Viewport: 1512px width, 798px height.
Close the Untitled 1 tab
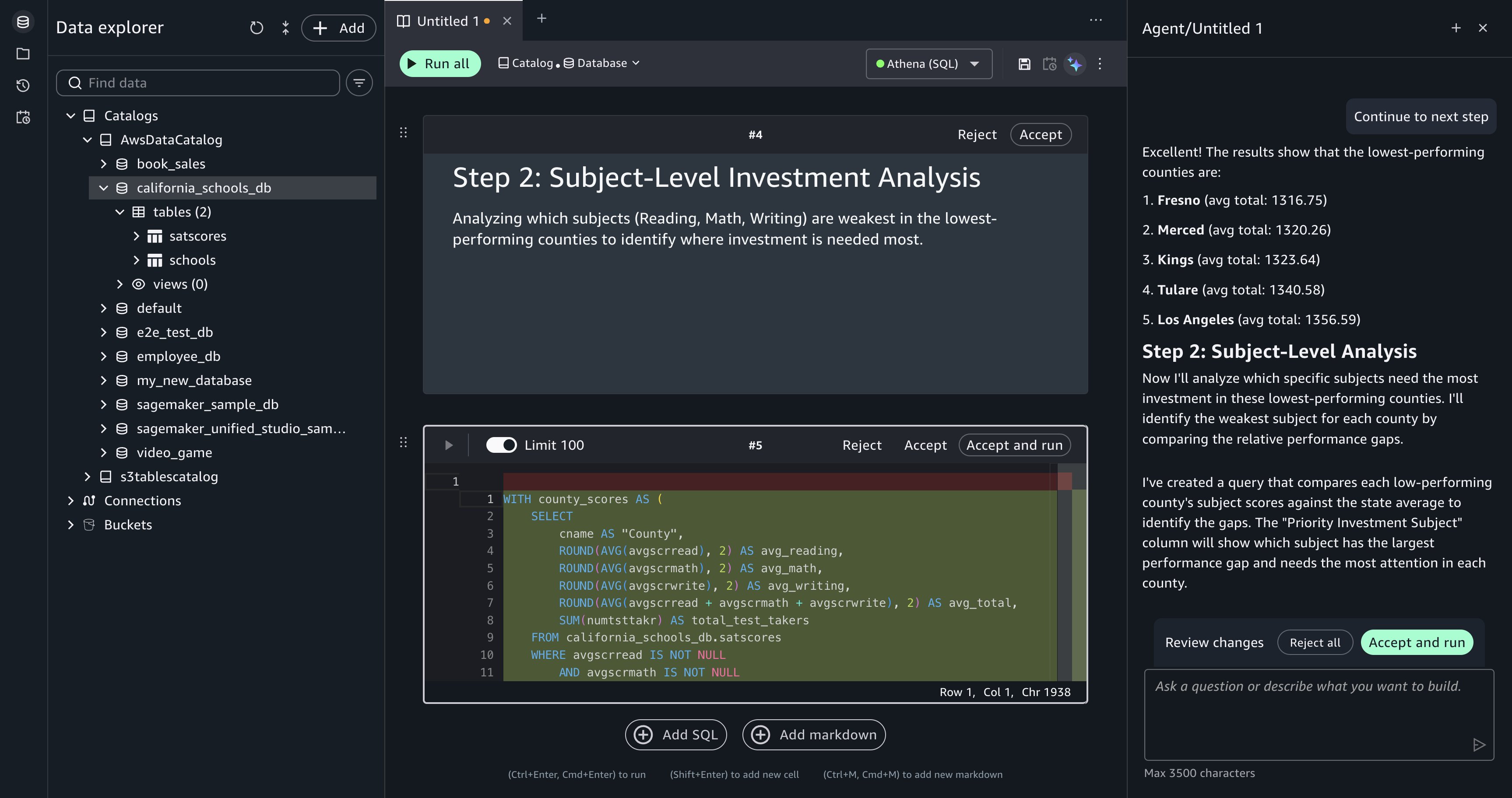click(x=507, y=21)
